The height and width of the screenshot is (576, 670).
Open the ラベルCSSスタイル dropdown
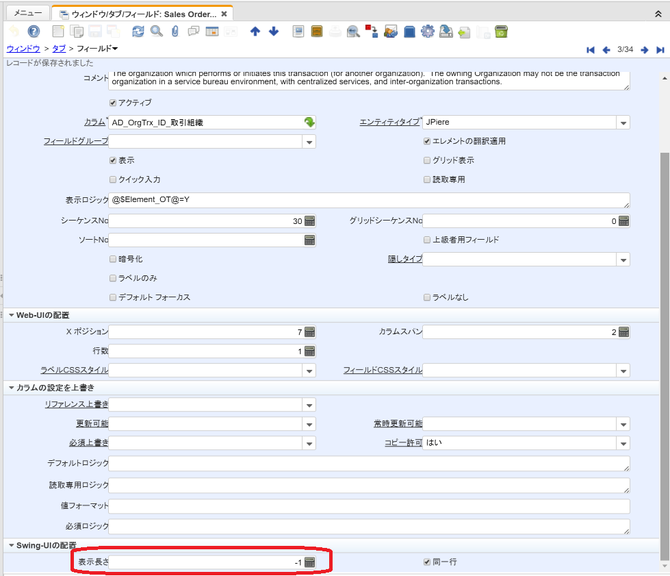tap(309, 371)
